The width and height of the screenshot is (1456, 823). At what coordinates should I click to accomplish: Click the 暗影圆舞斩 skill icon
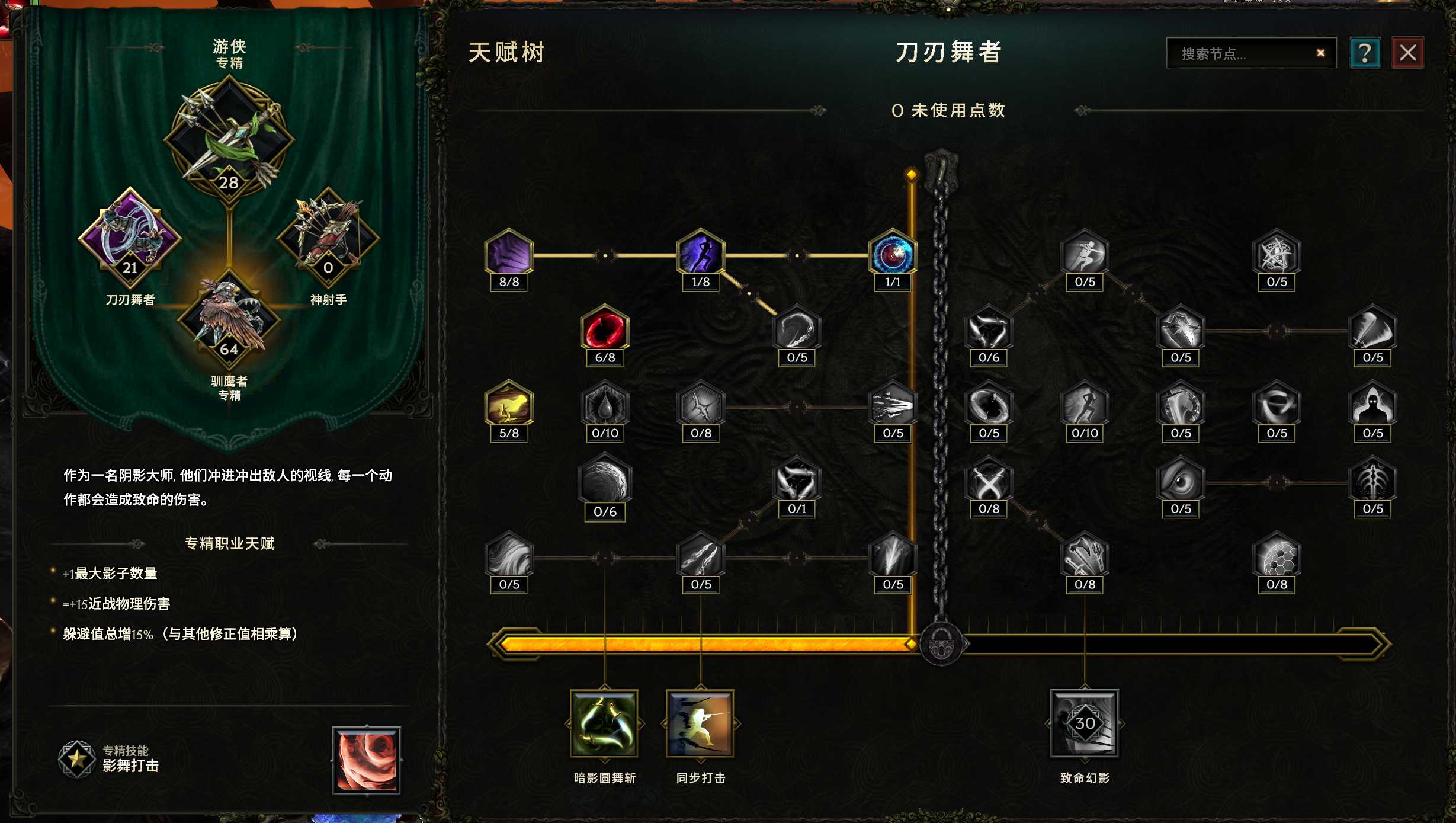click(x=604, y=723)
